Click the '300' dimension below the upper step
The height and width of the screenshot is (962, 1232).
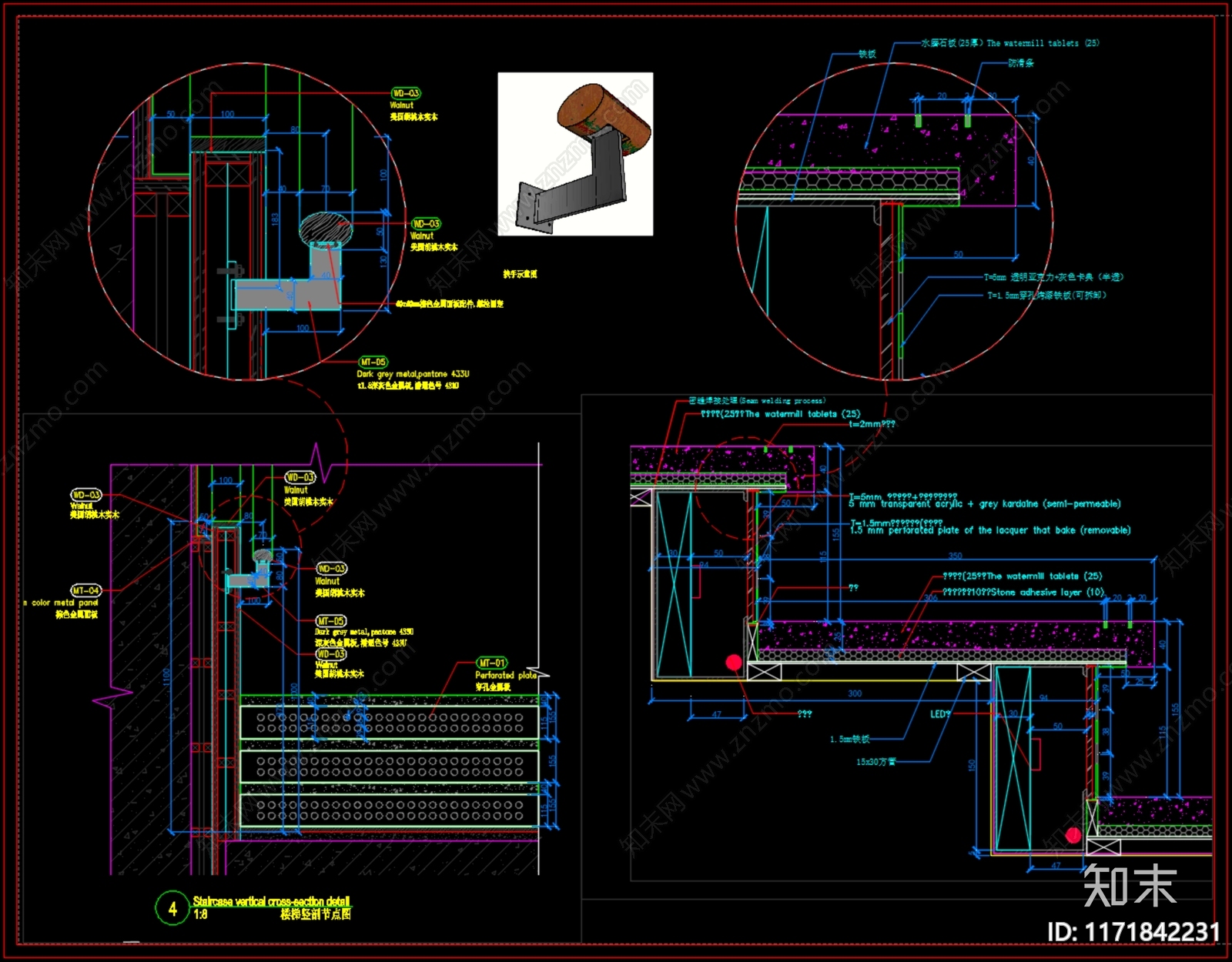pyautogui.click(x=855, y=693)
